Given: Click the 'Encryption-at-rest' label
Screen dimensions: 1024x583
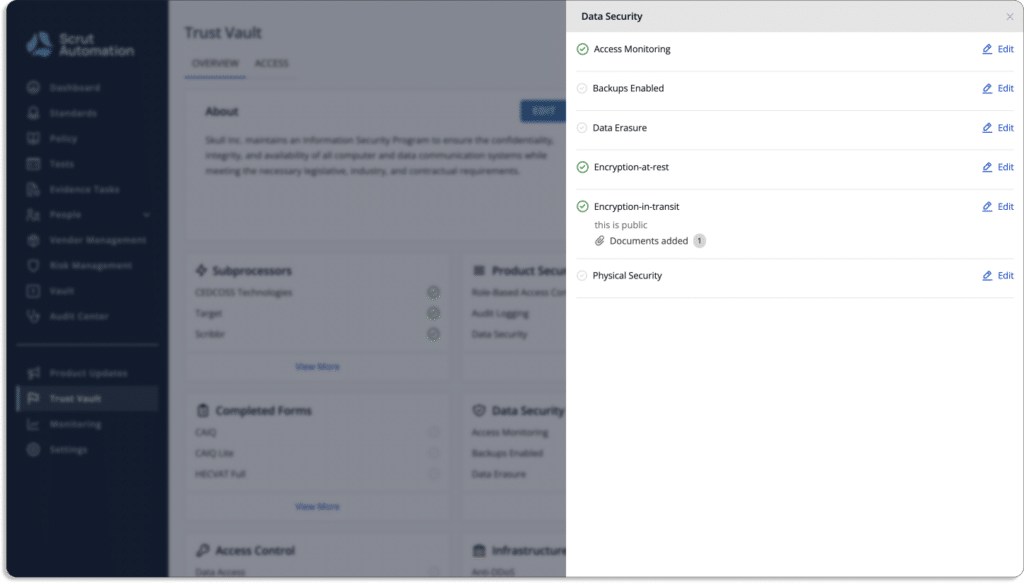Looking at the screenshot, I should point(631,167).
